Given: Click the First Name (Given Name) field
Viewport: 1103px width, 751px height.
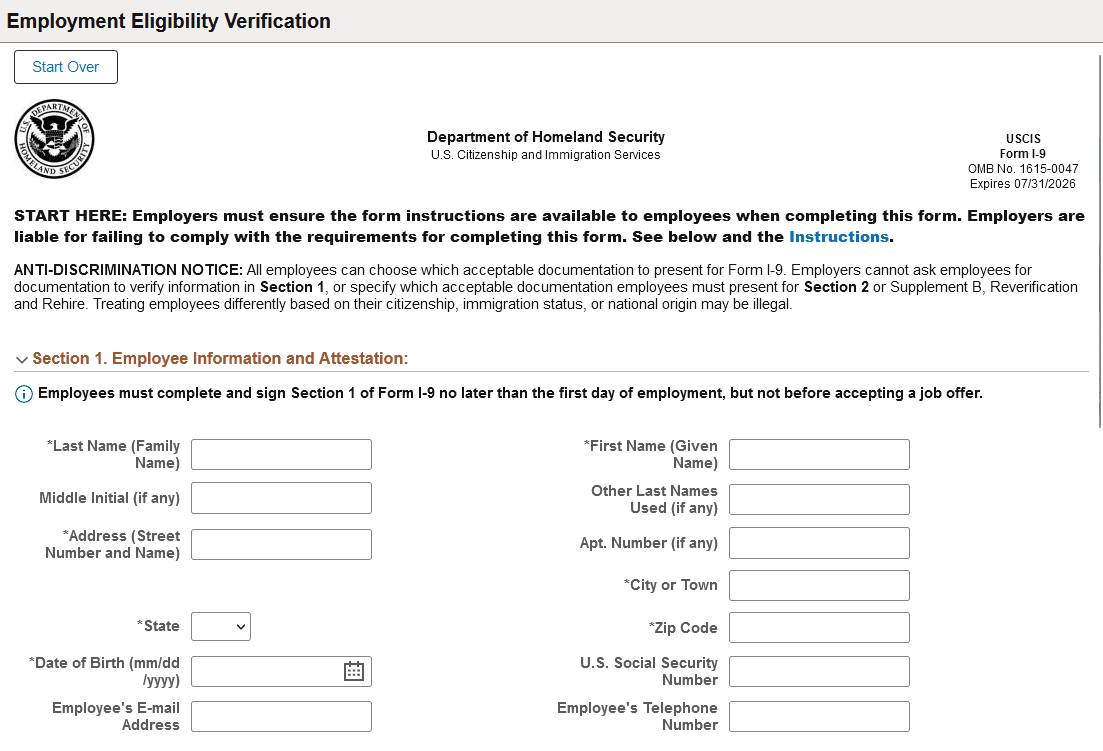Looking at the screenshot, I should tap(818, 454).
